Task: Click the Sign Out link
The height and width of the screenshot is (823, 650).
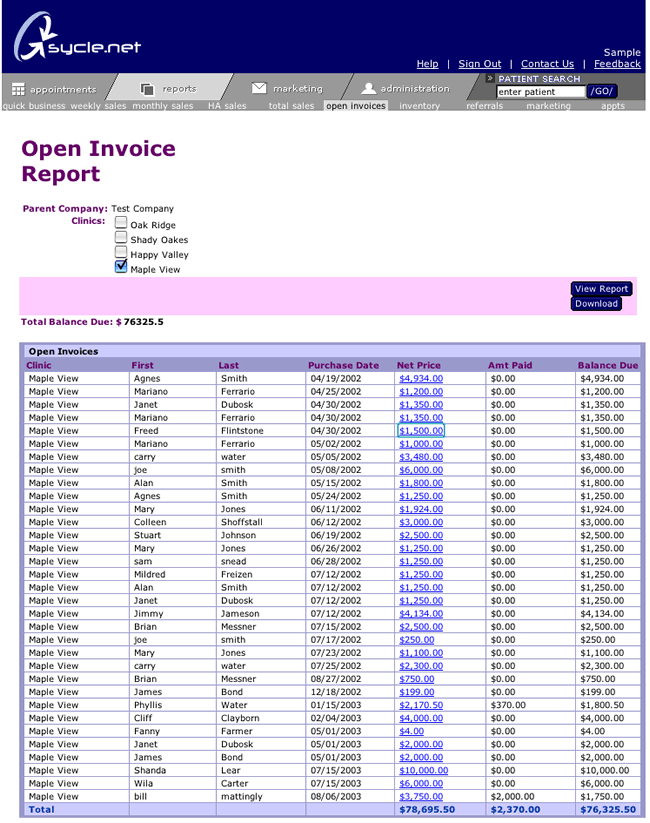Action: 479,64
